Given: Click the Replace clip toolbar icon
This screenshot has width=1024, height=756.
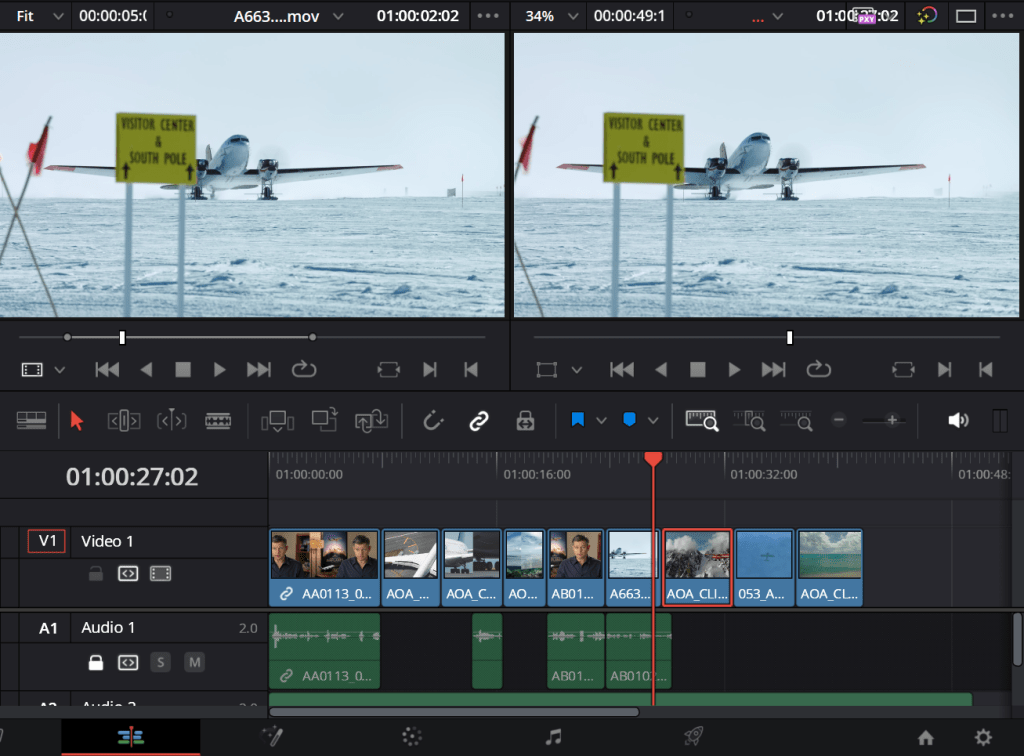Looking at the screenshot, I should (371, 421).
